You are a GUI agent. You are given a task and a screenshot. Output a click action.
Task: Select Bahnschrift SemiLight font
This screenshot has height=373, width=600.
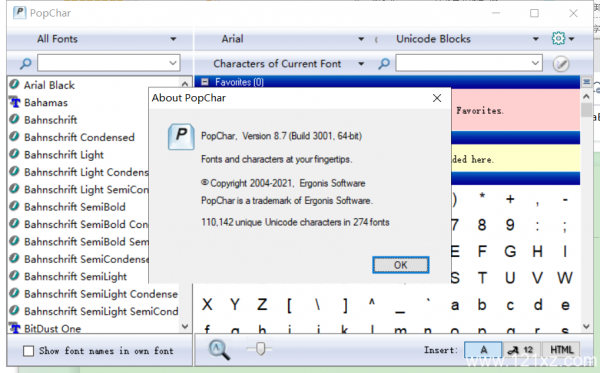[75, 276]
